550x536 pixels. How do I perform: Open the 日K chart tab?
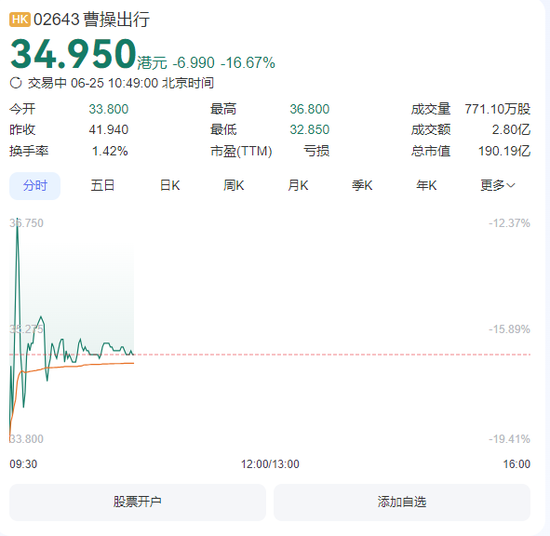170,185
